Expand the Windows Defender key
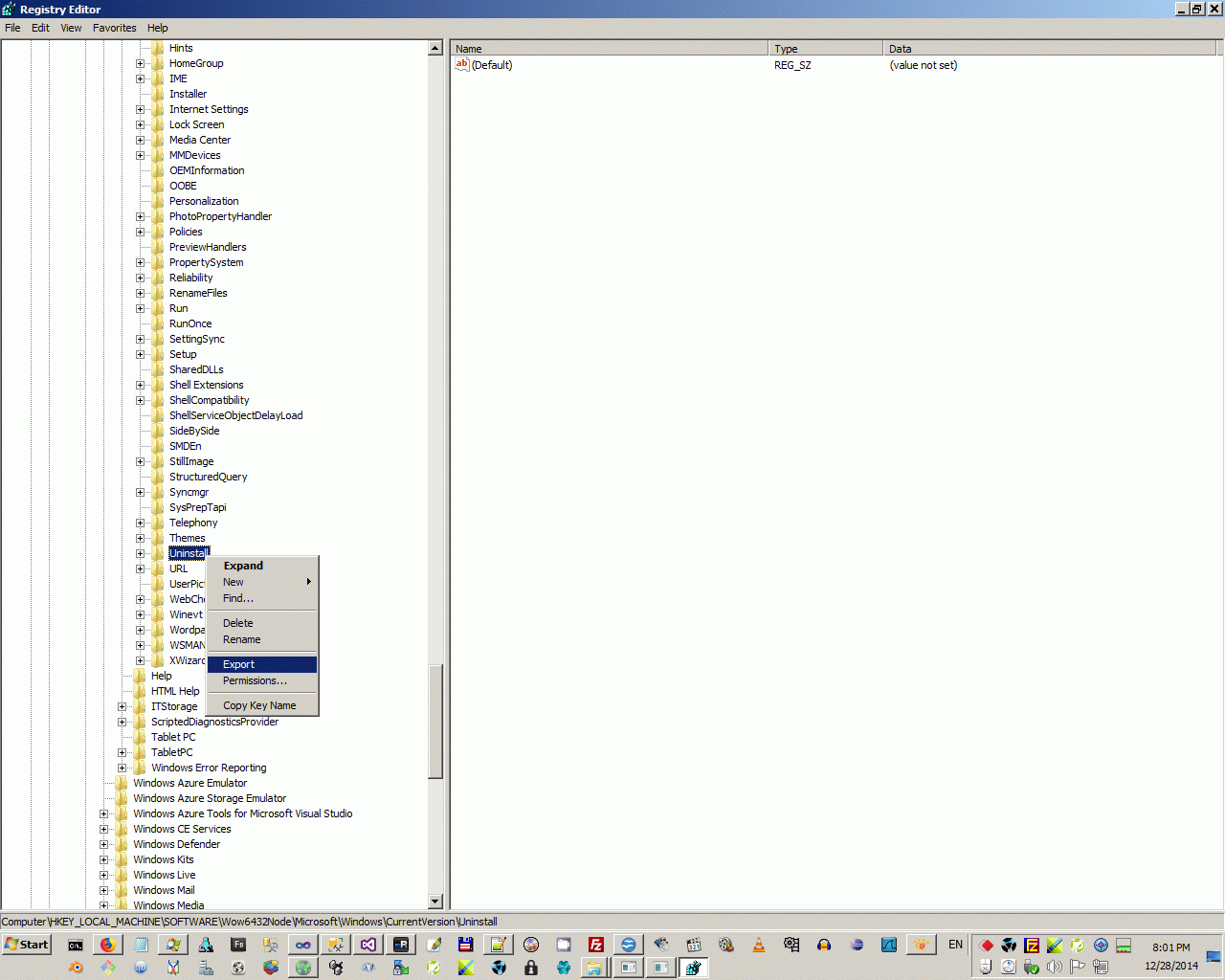 (103, 845)
